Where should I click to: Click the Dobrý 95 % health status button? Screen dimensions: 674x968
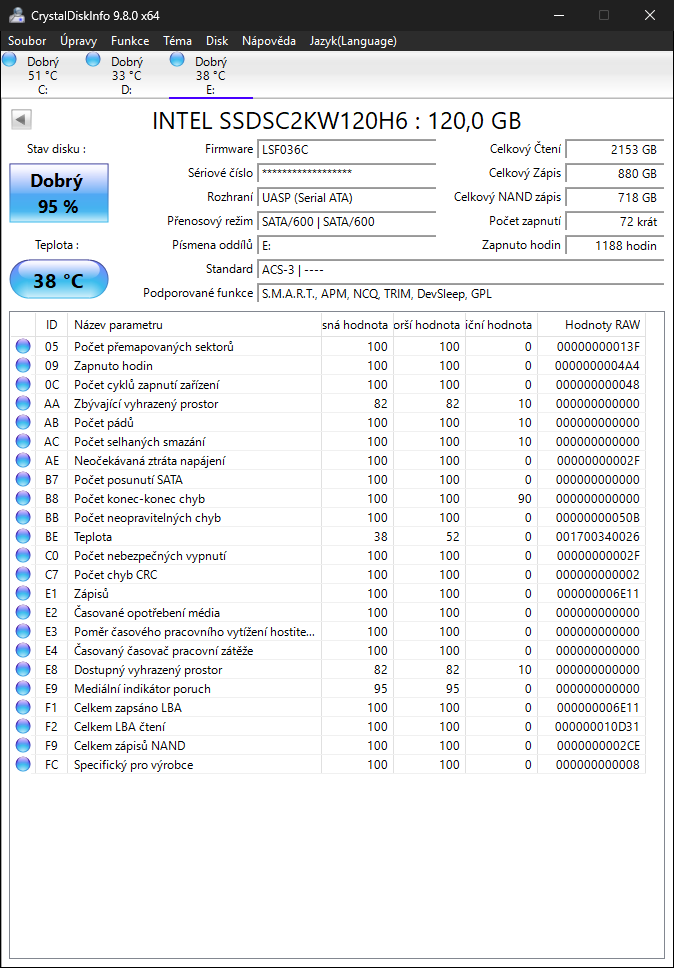pyautogui.click(x=59, y=193)
